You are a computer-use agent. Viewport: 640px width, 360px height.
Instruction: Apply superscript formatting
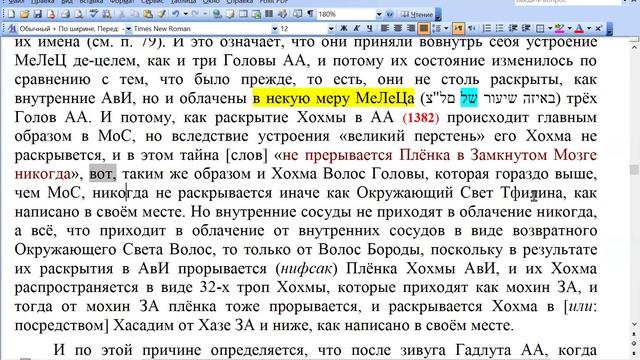point(598,28)
